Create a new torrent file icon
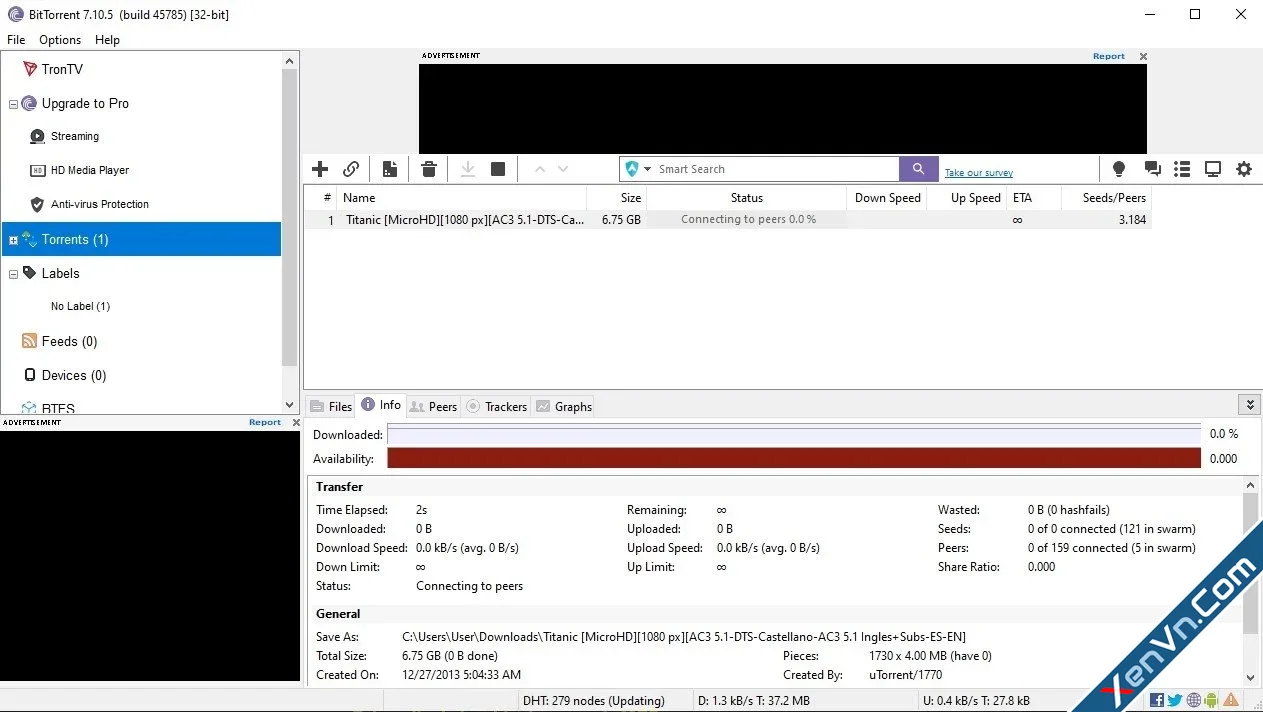This screenshot has height=712, width=1263. point(390,169)
